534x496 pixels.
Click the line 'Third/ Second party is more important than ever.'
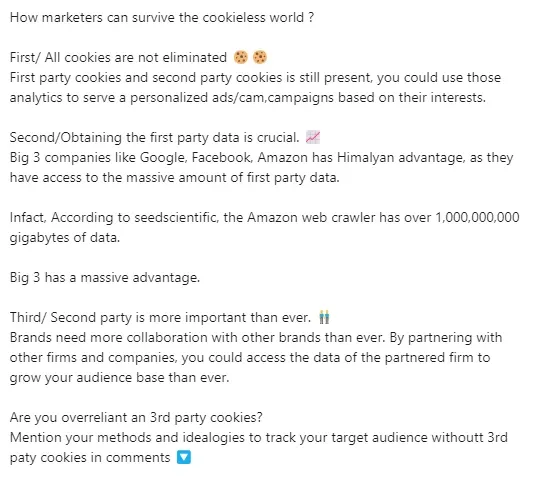(x=160, y=317)
